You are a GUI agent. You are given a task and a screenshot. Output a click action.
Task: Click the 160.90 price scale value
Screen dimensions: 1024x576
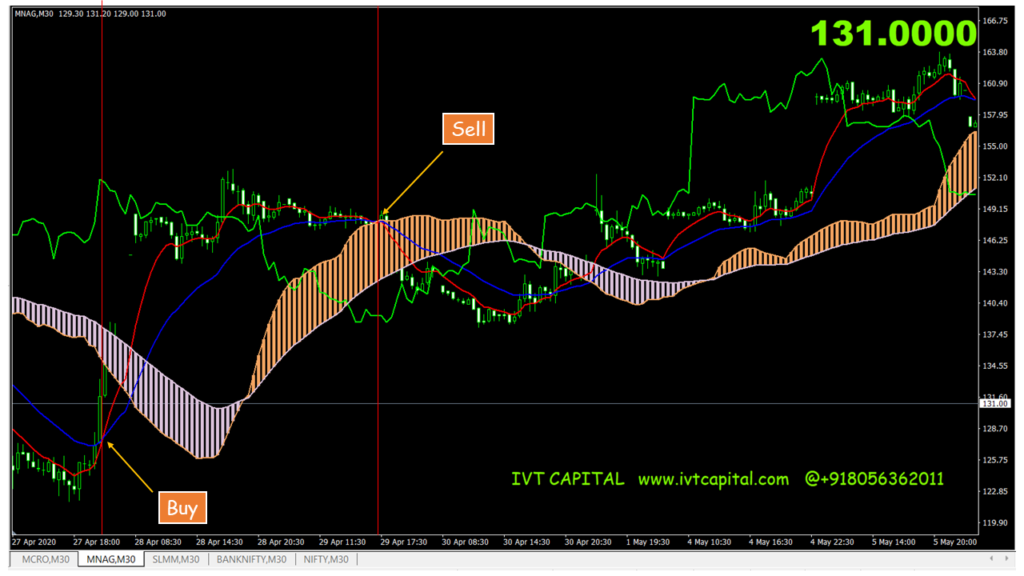tap(995, 84)
